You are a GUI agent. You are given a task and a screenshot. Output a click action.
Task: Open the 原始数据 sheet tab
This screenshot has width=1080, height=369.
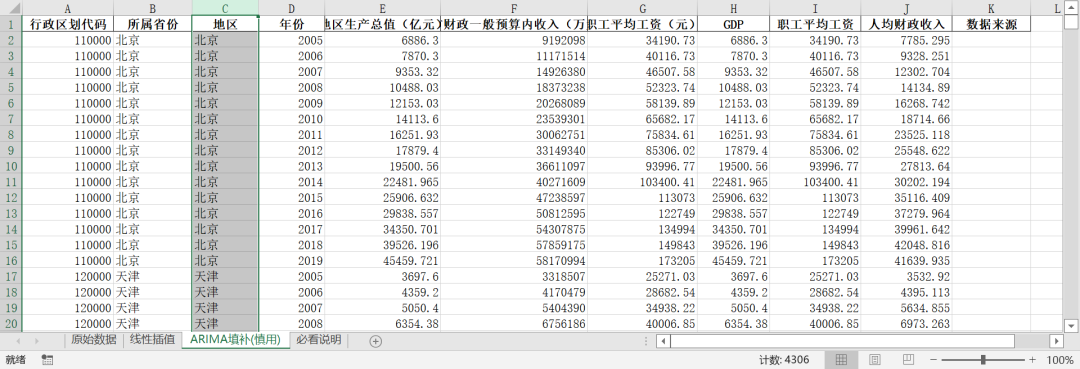pyautogui.click(x=94, y=340)
